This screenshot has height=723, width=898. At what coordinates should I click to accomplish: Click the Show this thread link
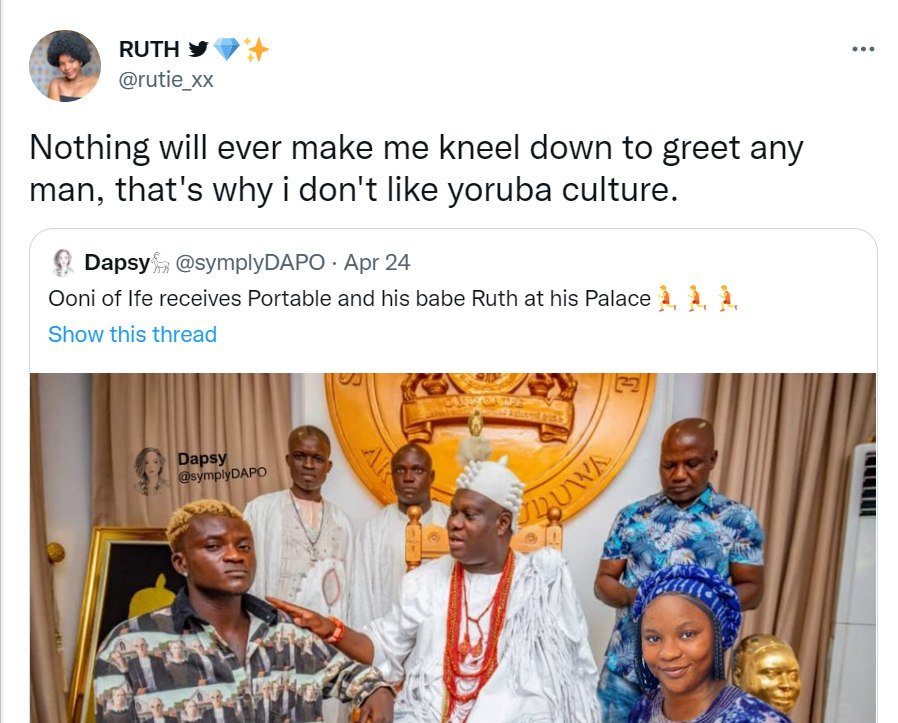(x=132, y=334)
